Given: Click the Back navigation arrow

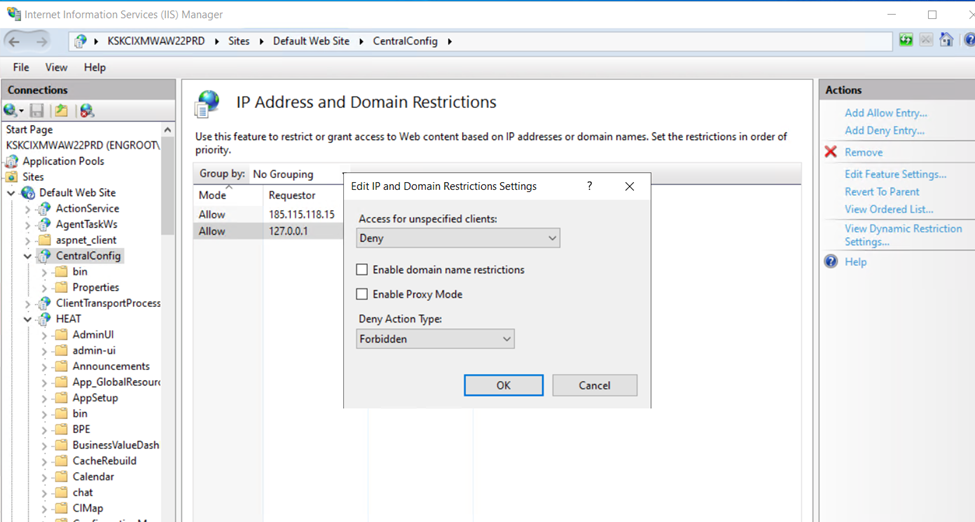Looking at the screenshot, I should 15,41.
